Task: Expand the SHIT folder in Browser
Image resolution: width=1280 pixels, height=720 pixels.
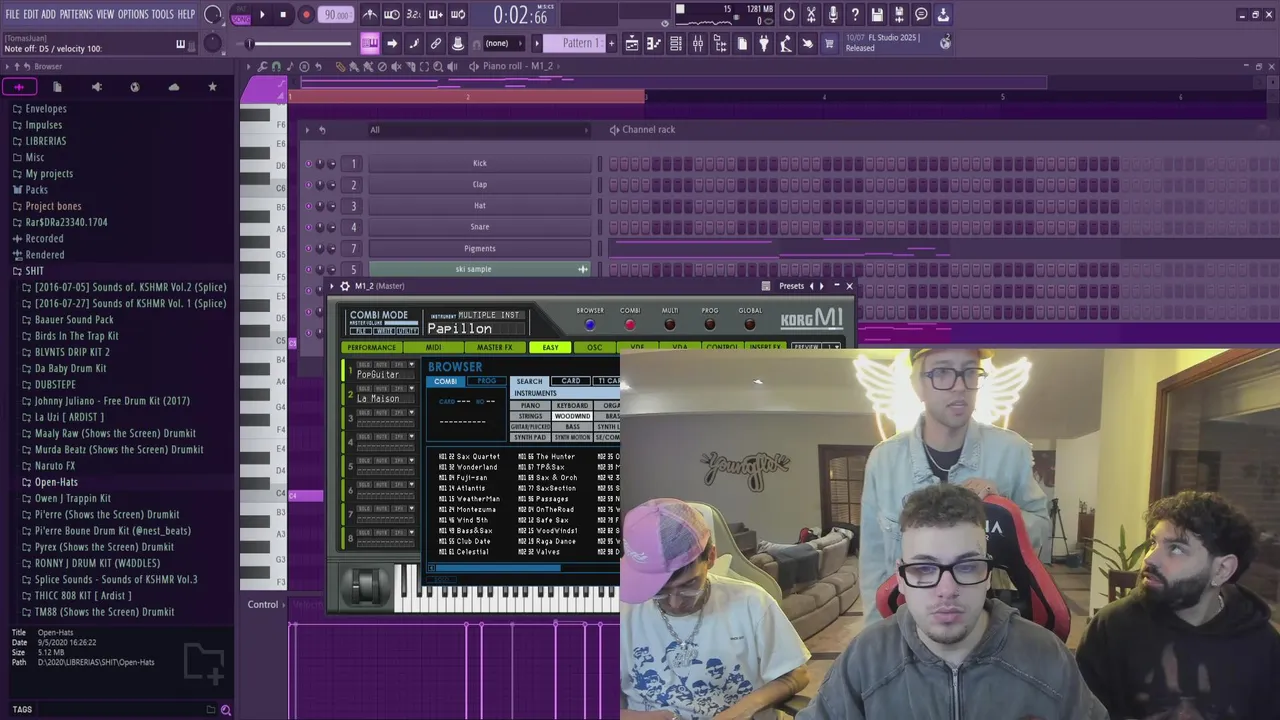Action: (x=34, y=271)
